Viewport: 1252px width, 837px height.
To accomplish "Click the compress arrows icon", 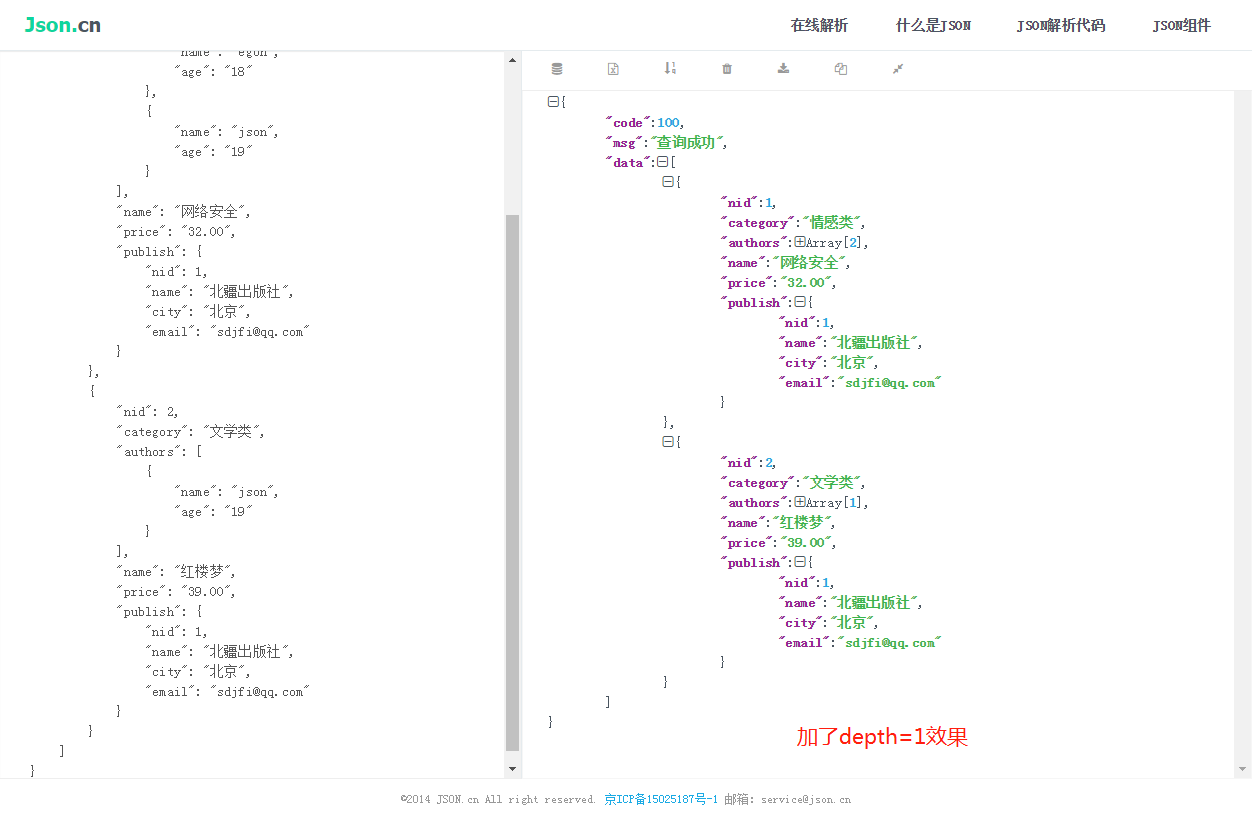I will click(x=898, y=69).
